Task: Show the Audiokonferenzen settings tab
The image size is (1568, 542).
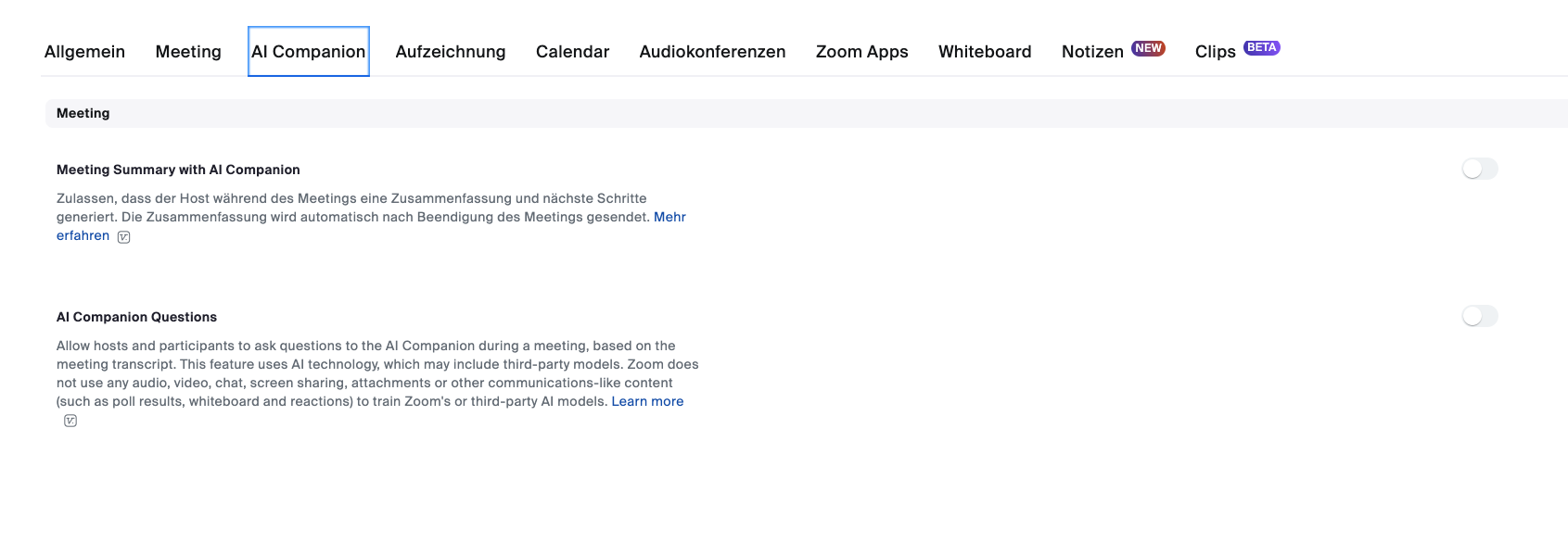Action: click(712, 52)
